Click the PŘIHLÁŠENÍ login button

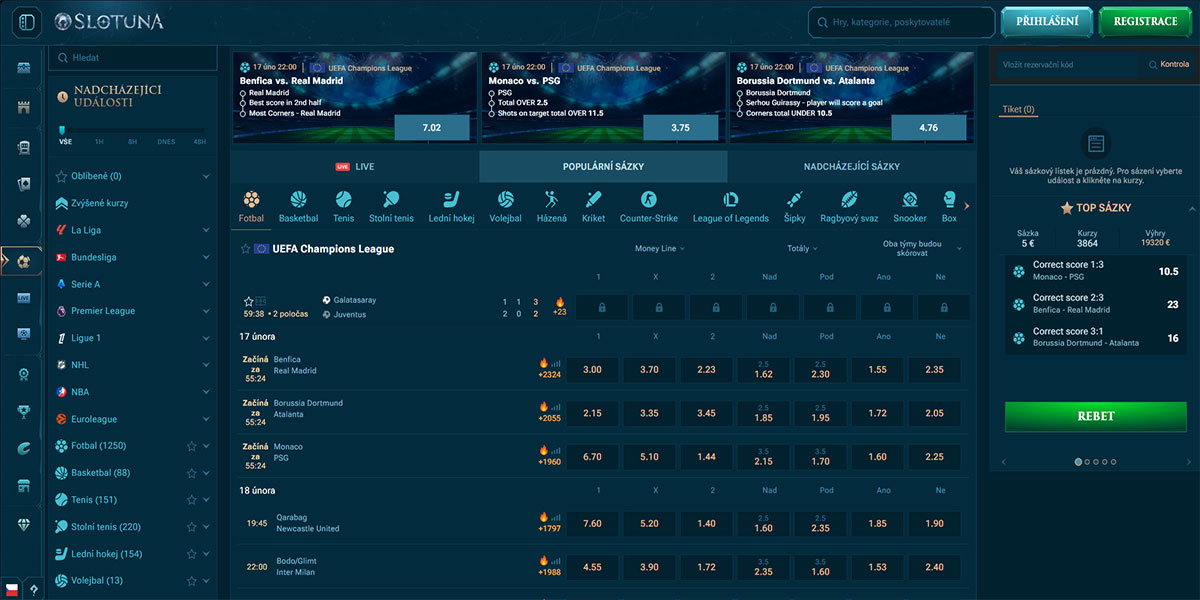click(1046, 21)
